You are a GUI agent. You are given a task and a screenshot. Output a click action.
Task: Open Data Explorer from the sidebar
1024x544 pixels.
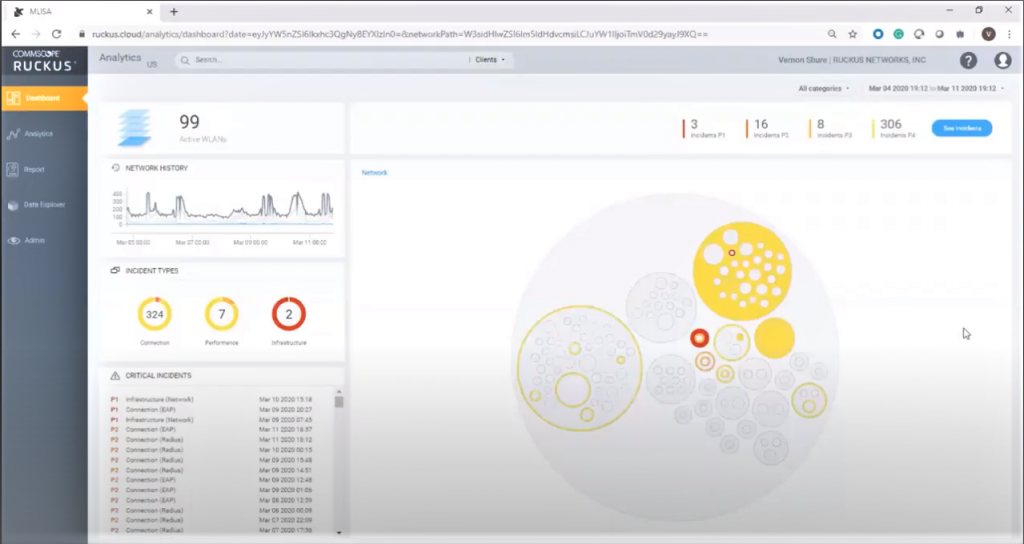[44, 205]
